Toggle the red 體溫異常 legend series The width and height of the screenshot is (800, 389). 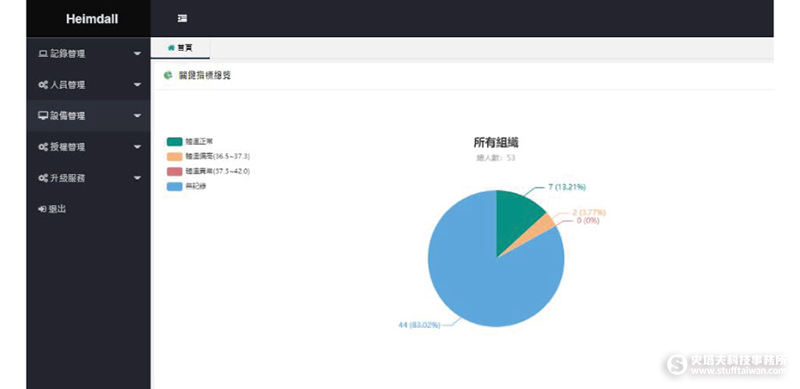[x=208, y=171]
